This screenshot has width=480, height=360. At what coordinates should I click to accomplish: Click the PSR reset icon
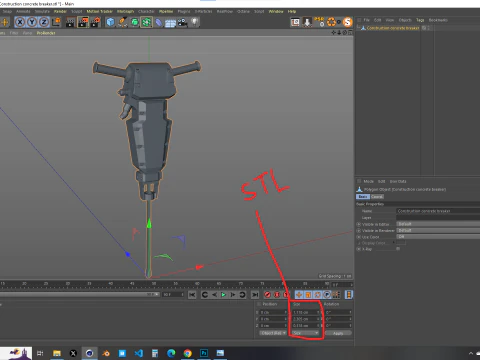(x=319, y=22)
